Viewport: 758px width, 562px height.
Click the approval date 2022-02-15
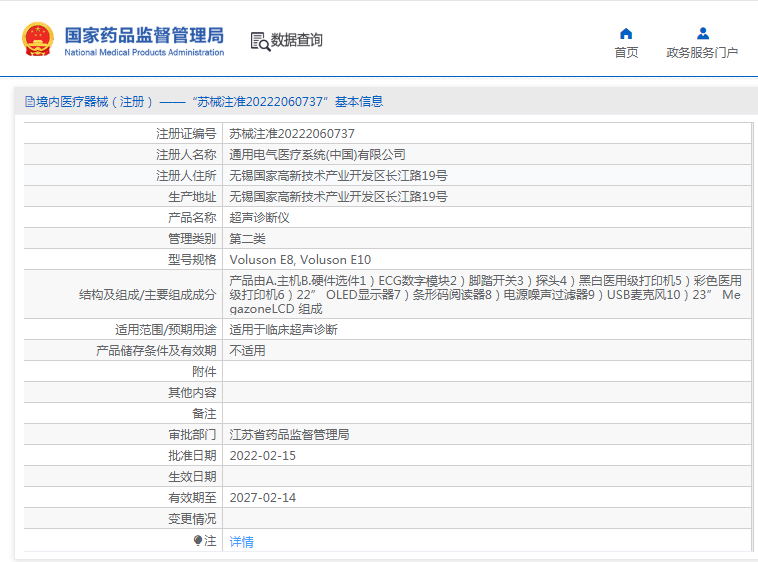pyautogui.click(x=262, y=456)
